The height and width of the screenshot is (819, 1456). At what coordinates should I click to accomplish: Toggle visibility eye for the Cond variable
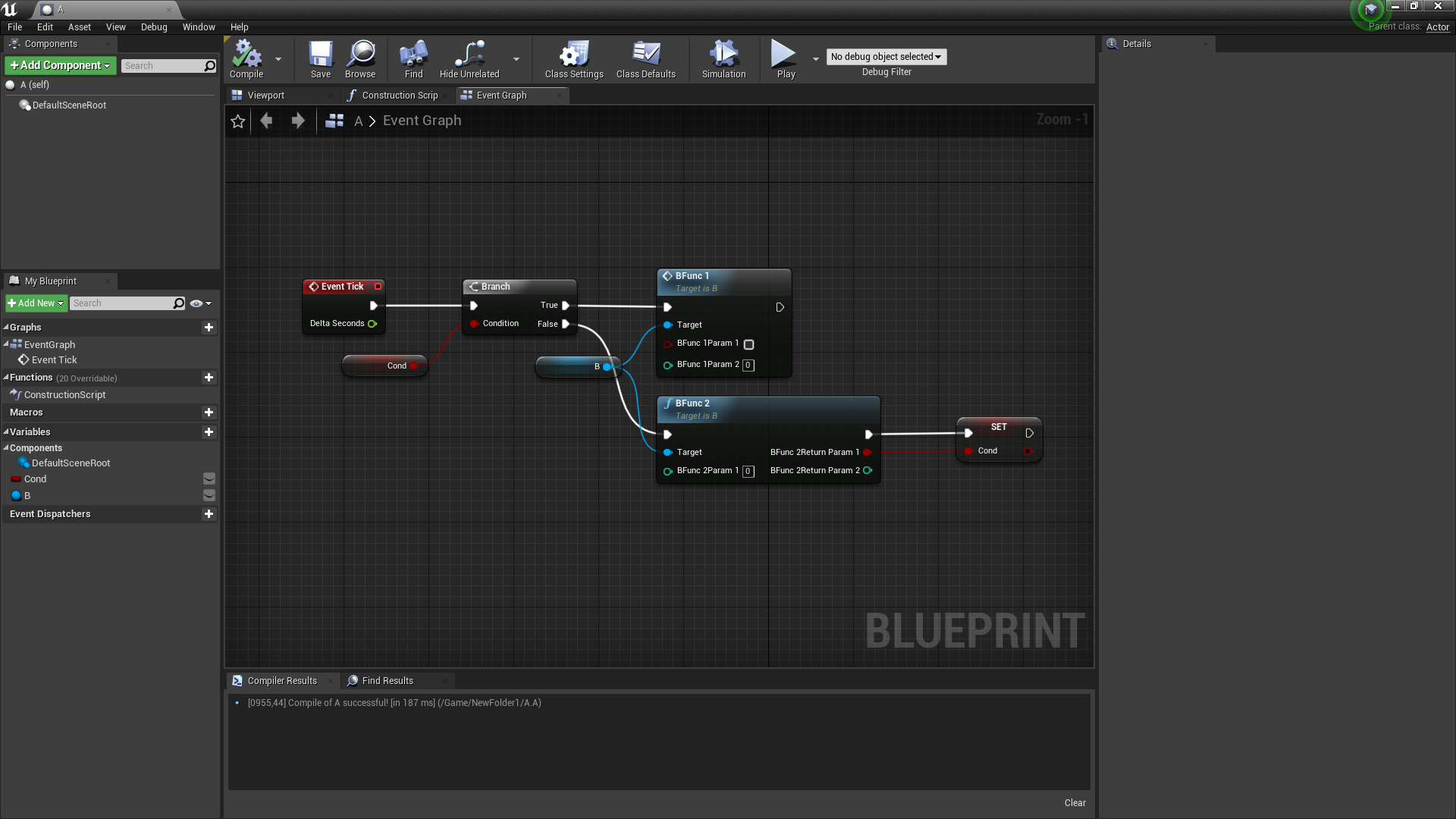pyautogui.click(x=209, y=479)
